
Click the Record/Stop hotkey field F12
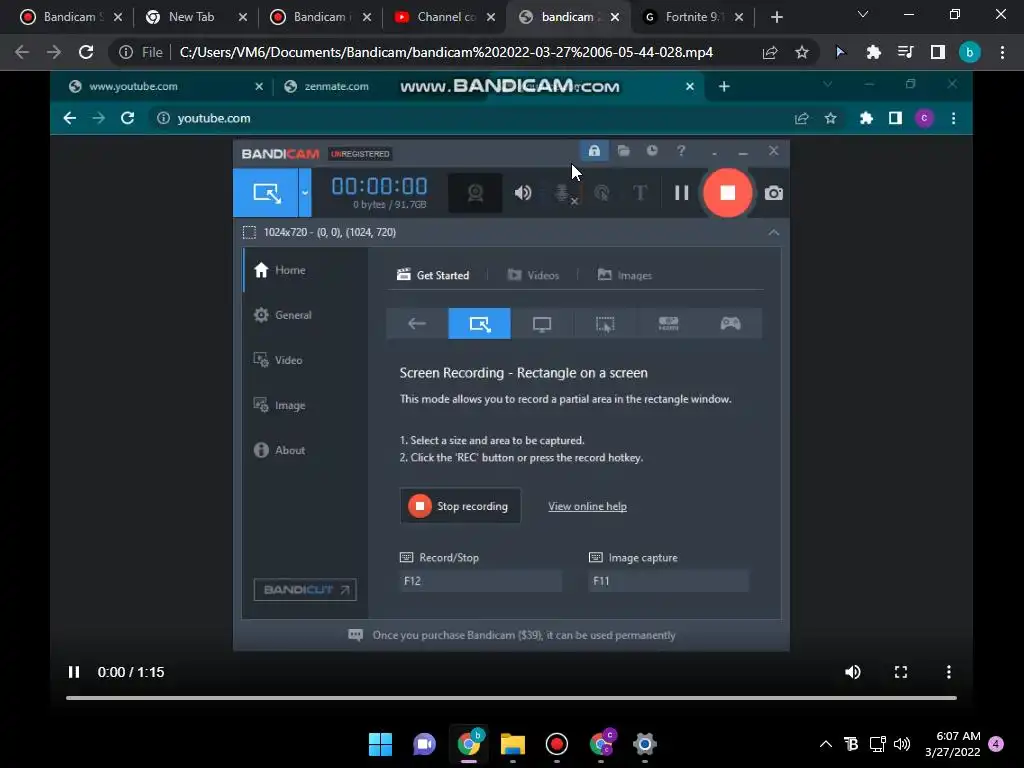pos(480,581)
